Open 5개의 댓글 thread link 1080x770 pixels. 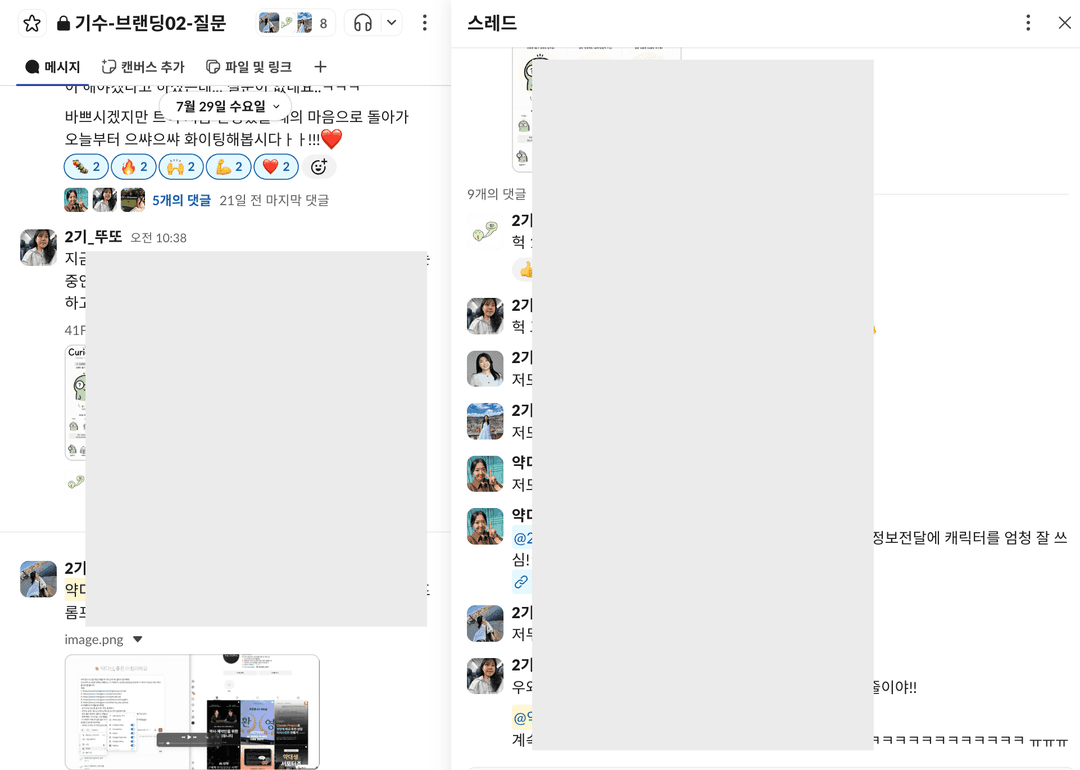point(181,200)
